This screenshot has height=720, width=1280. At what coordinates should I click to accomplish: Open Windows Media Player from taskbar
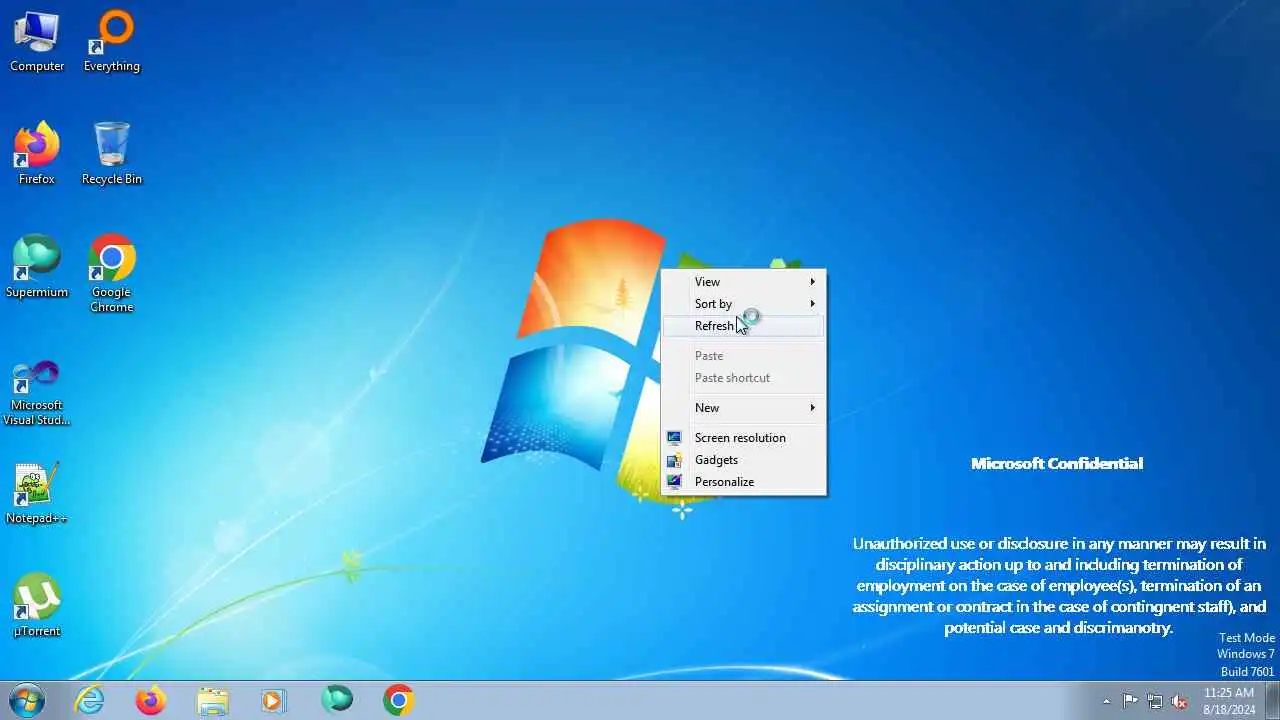(274, 701)
